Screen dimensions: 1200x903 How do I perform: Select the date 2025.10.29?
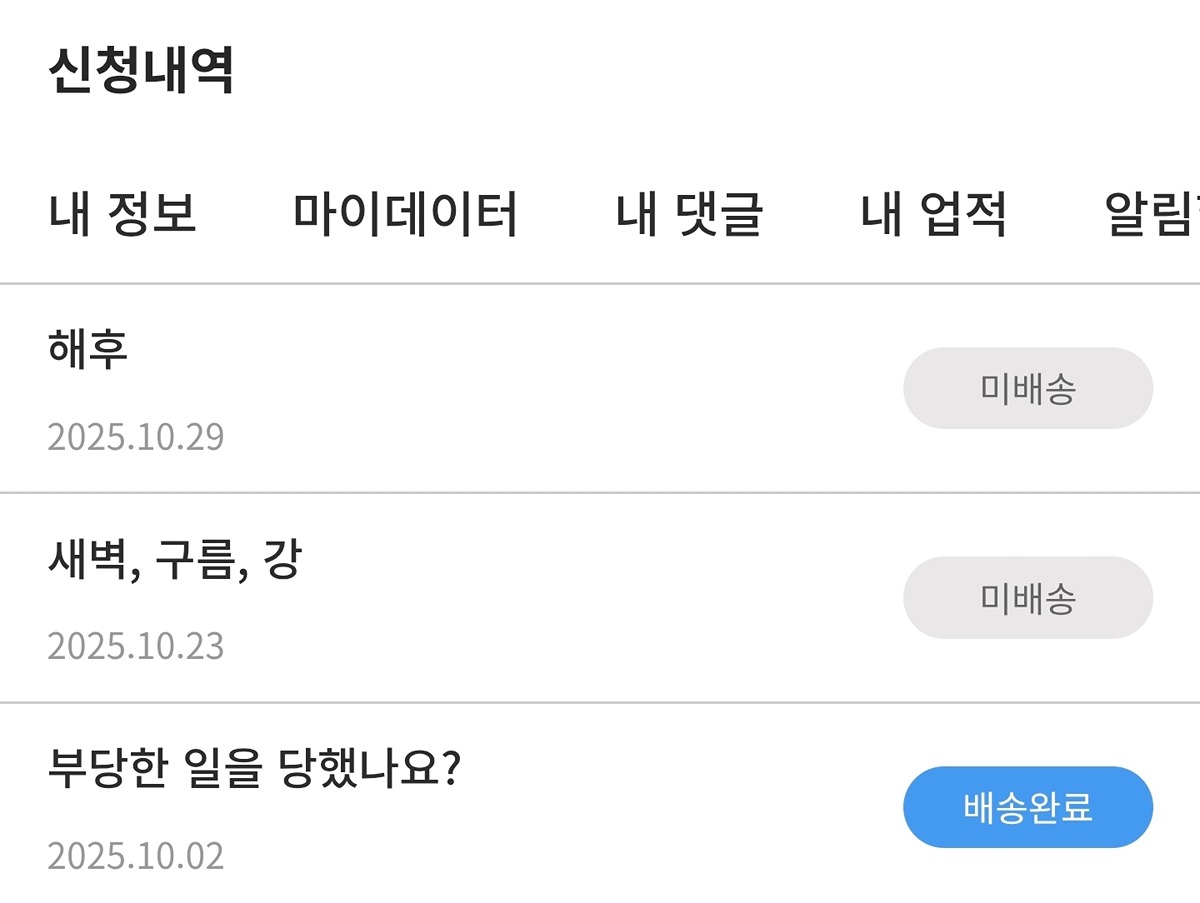(136, 437)
